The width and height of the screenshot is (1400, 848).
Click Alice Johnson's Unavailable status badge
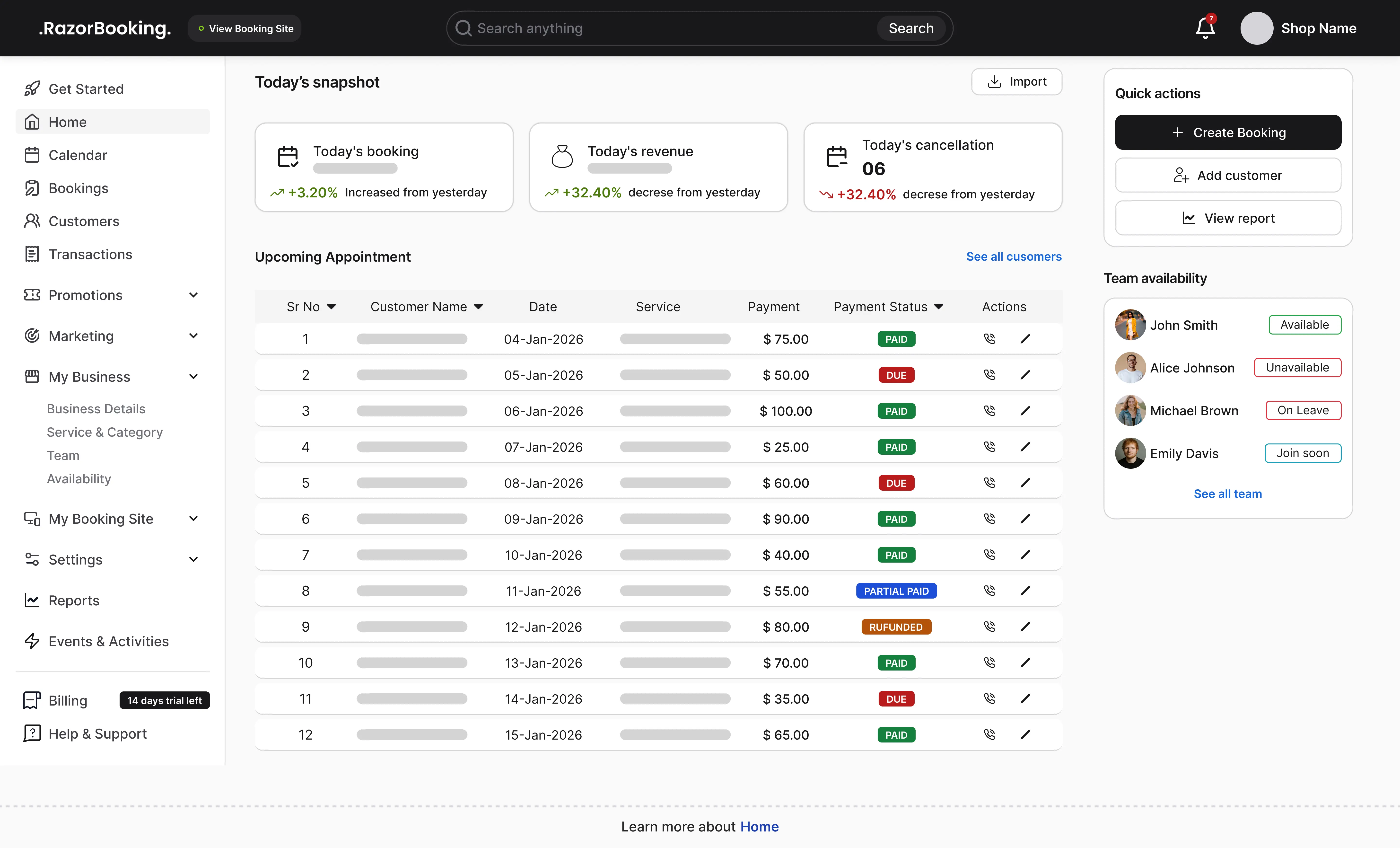coord(1298,368)
